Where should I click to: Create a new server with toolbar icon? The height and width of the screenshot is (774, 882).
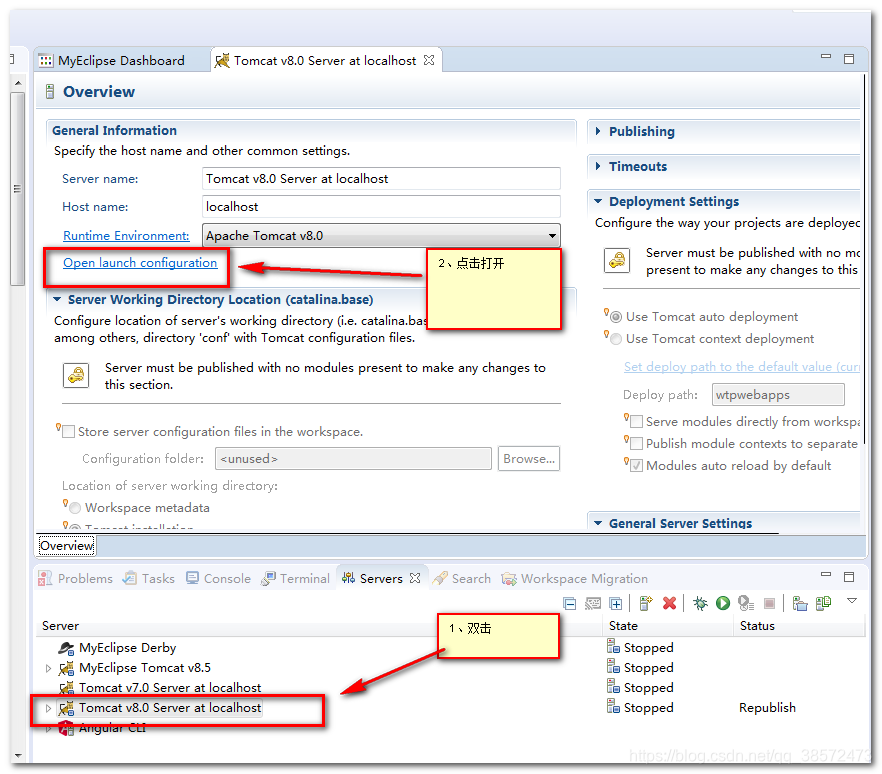[646, 604]
